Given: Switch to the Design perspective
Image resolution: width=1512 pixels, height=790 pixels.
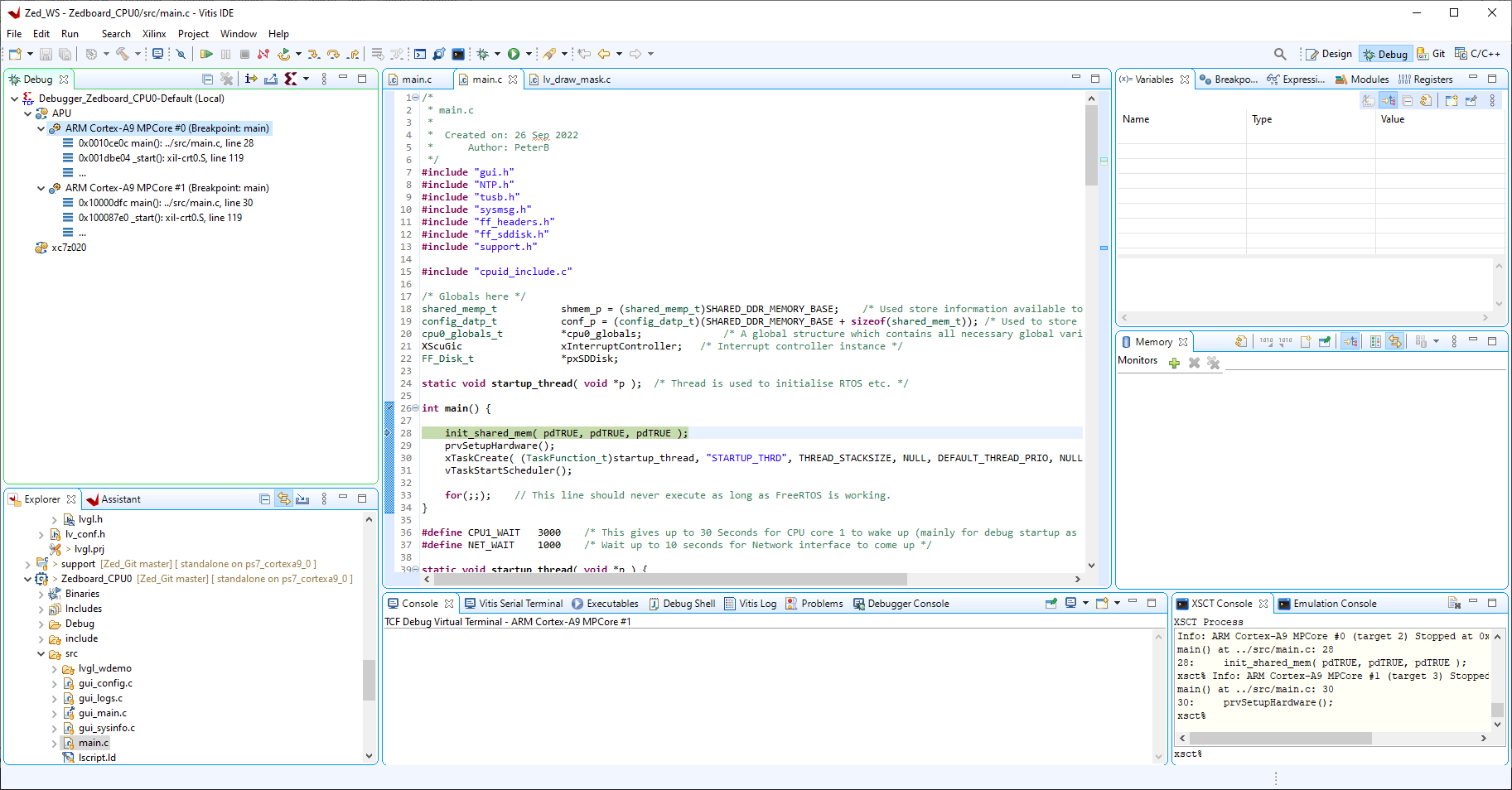Looking at the screenshot, I should pos(1329,54).
